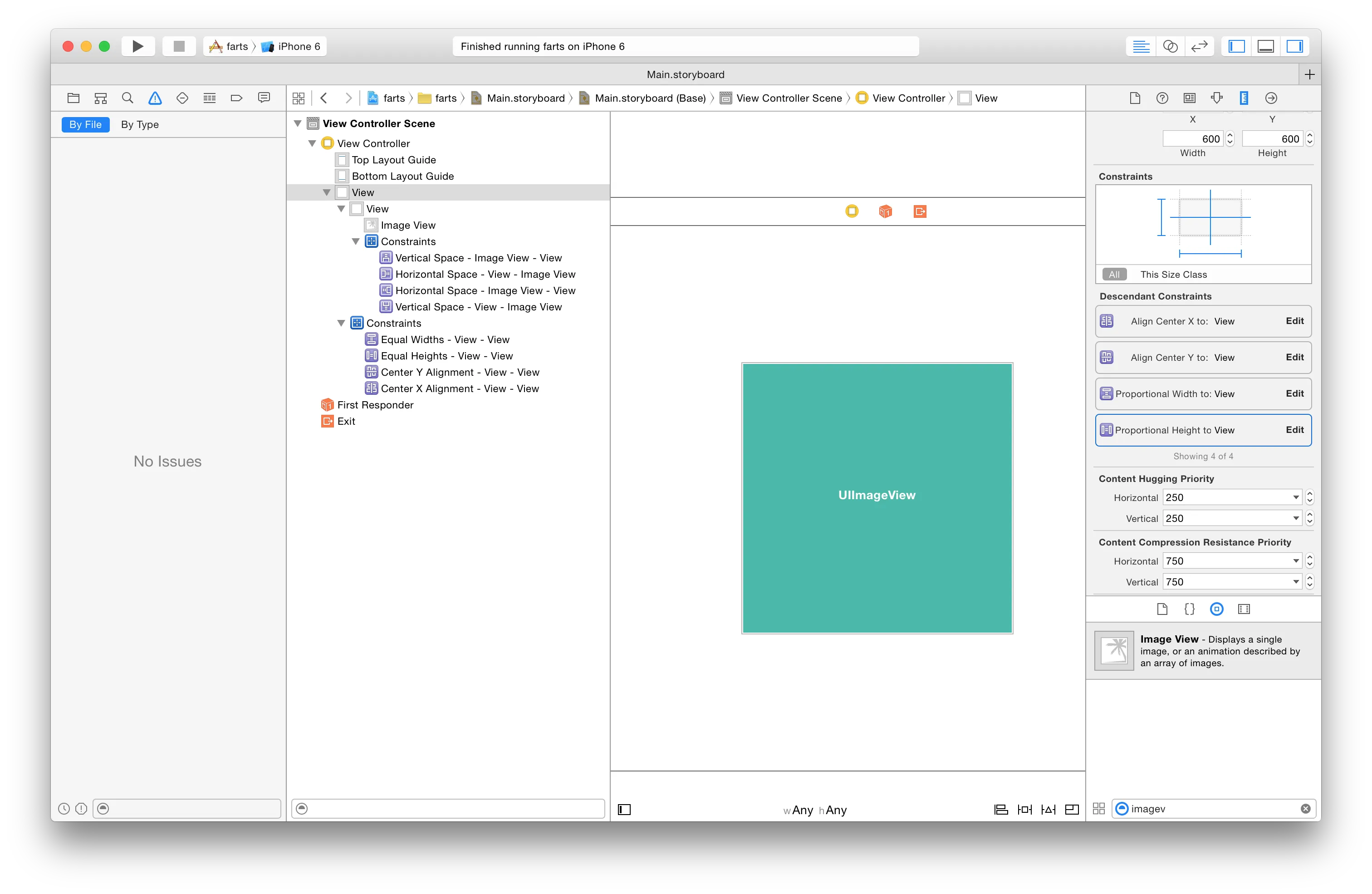
Task: Switch to the standard editor icon
Action: pos(1141,46)
